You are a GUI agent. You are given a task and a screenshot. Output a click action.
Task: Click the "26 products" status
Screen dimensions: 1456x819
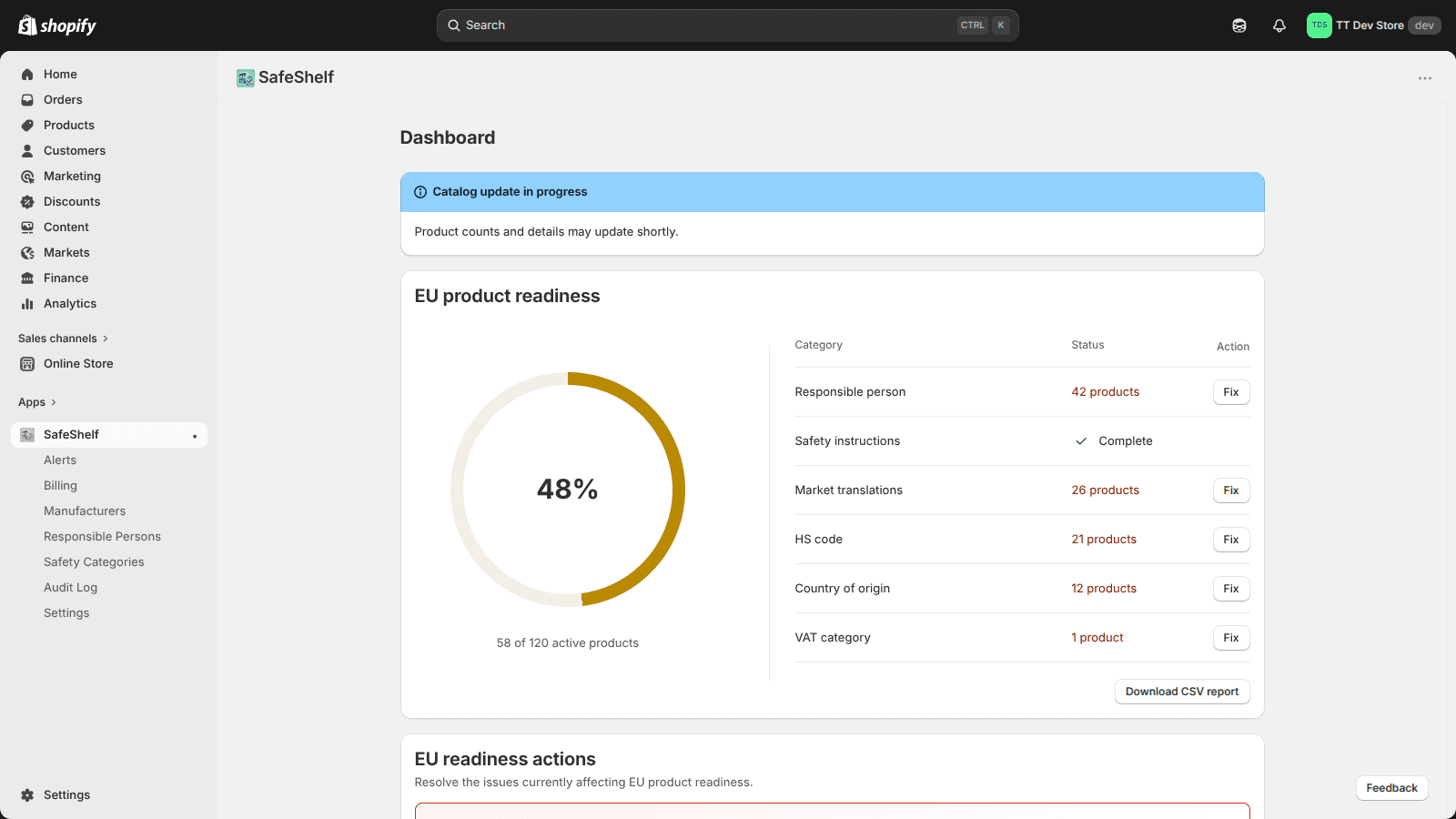point(1105,490)
